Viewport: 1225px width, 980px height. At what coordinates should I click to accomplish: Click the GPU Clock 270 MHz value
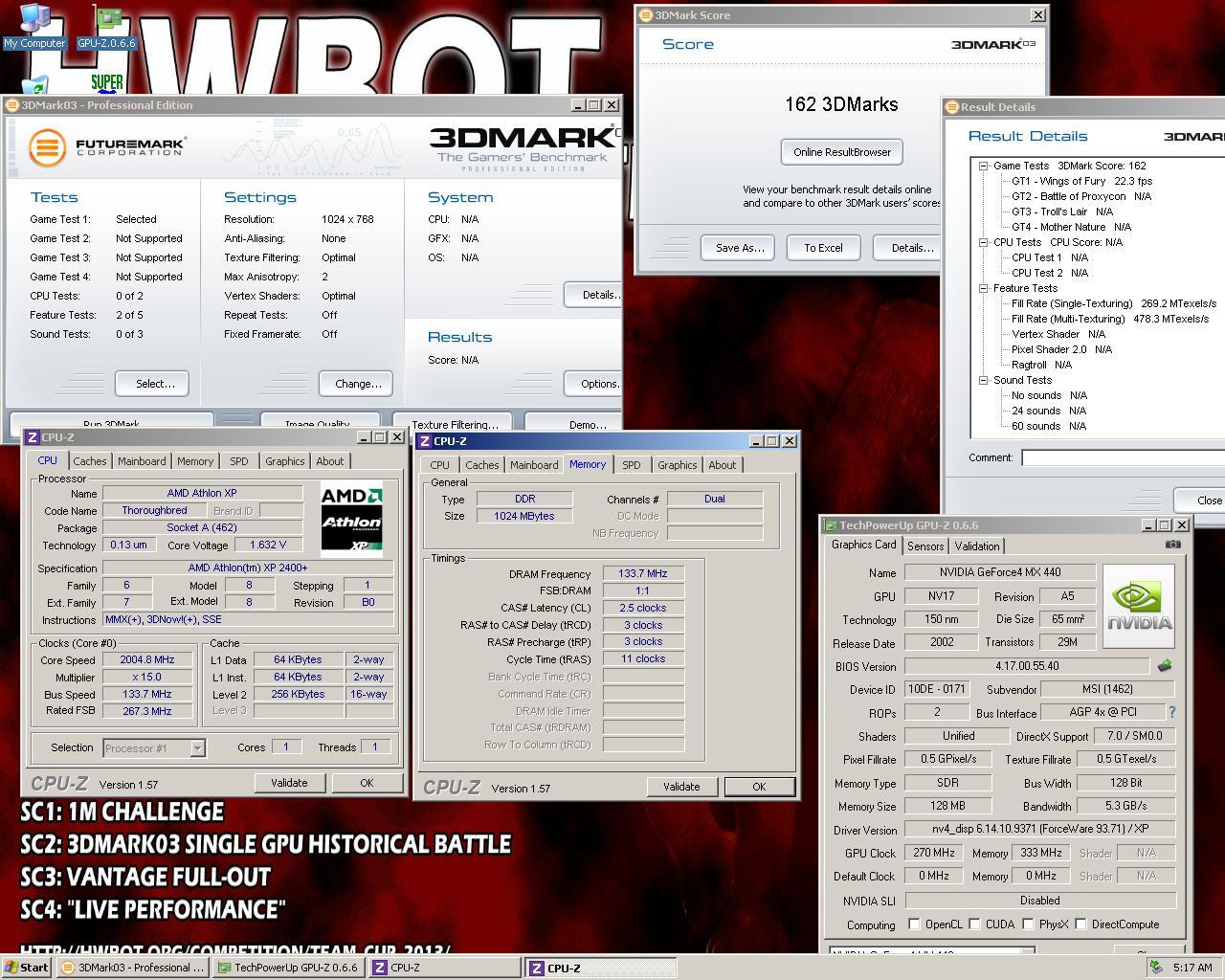(x=934, y=853)
